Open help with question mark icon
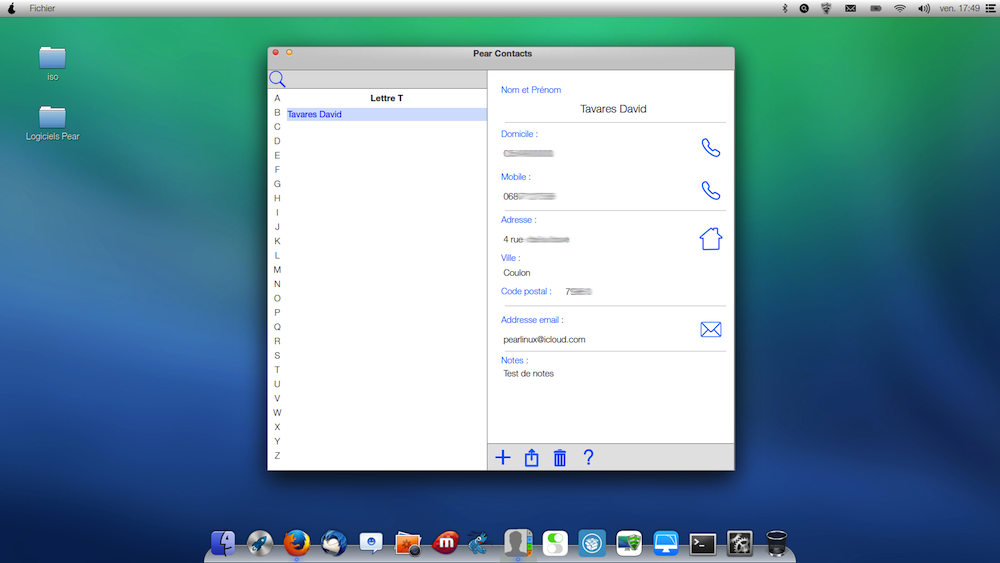1000x563 pixels. click(588, 457)
